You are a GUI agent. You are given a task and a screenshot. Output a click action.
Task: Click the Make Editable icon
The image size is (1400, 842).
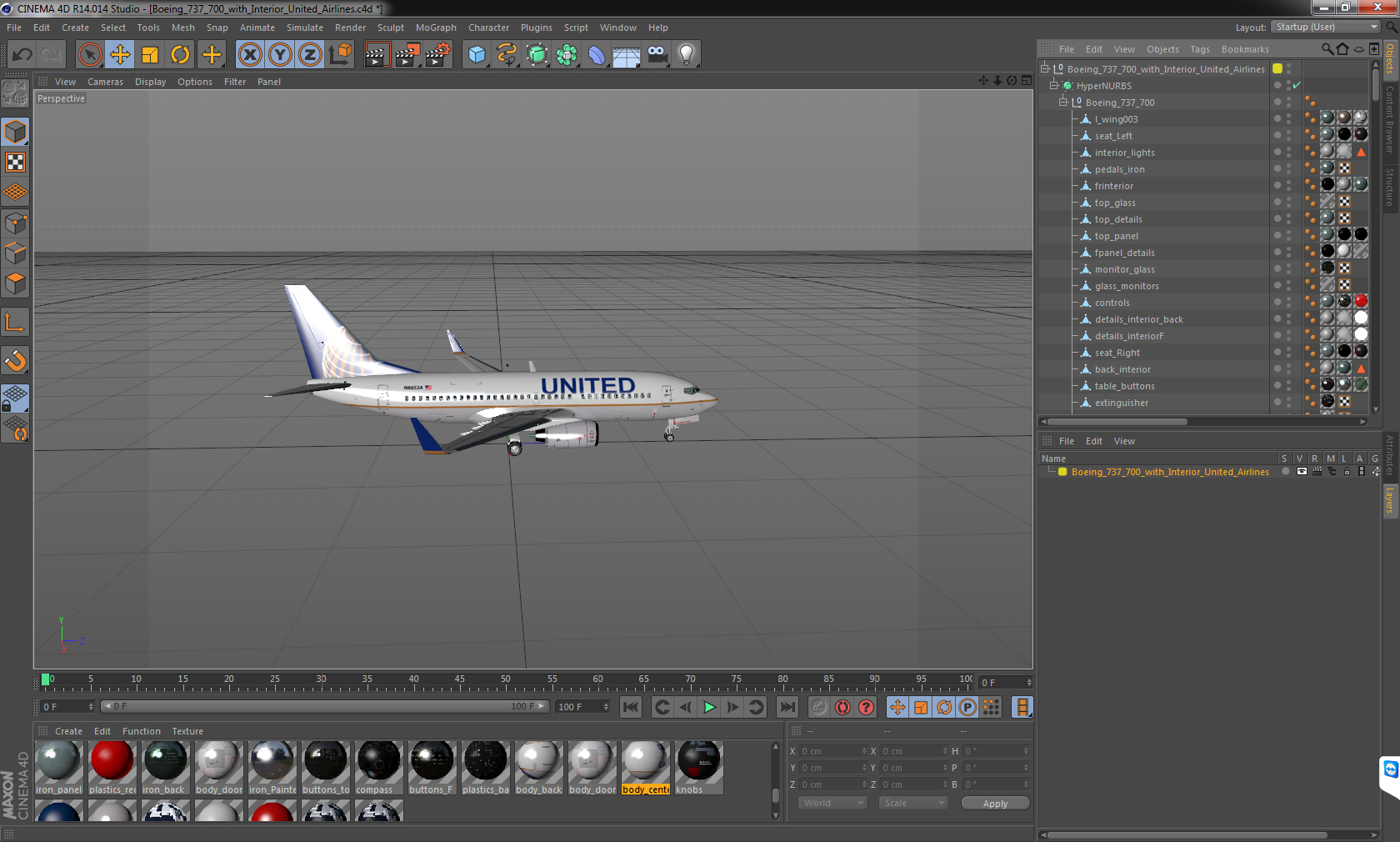click(x=15, y=93)
